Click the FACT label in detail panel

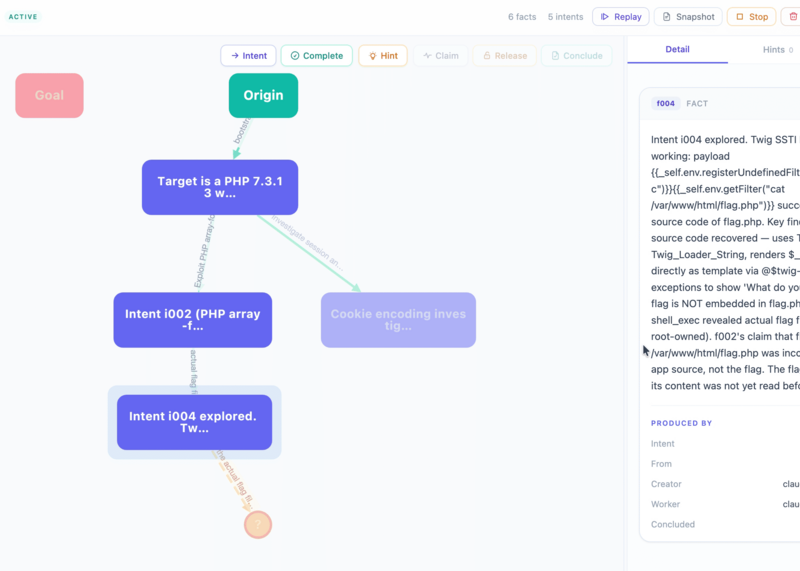[697, 104]
